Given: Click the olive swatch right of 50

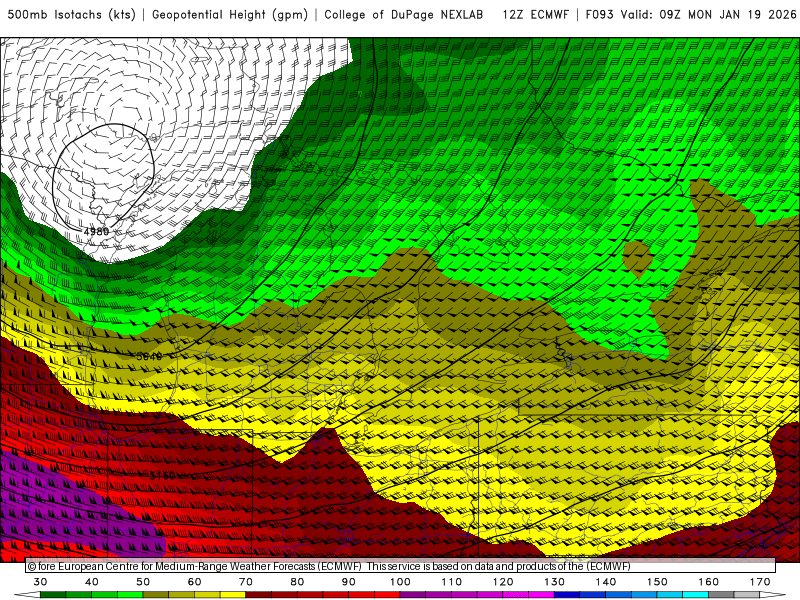Looking at the screenshot, I should click(x=156, y=596).
